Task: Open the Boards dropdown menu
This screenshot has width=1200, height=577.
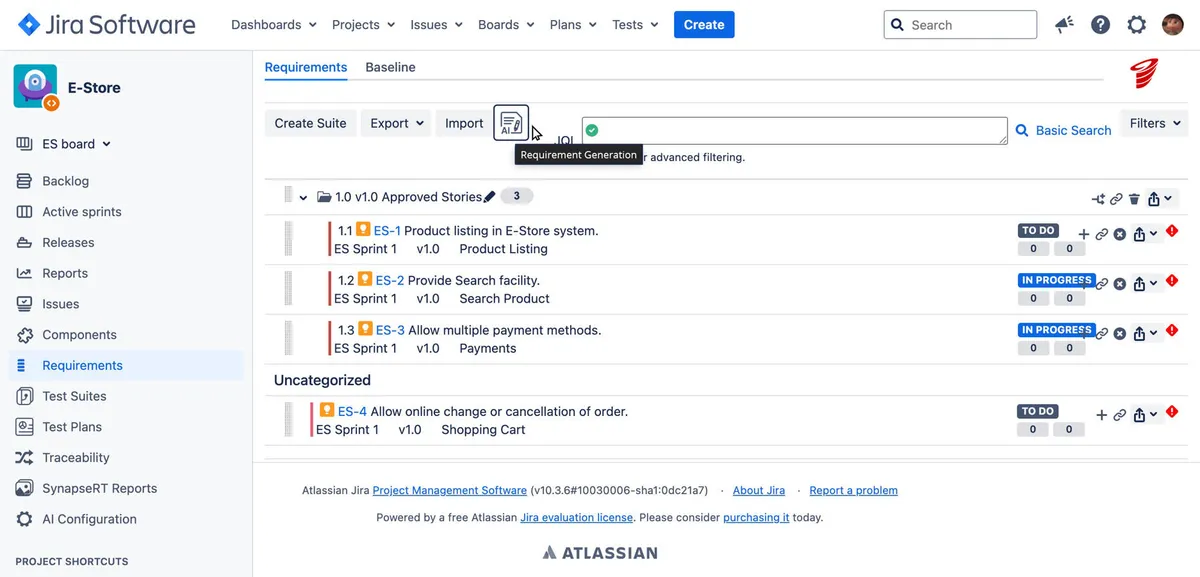Action: pos(507,25)
